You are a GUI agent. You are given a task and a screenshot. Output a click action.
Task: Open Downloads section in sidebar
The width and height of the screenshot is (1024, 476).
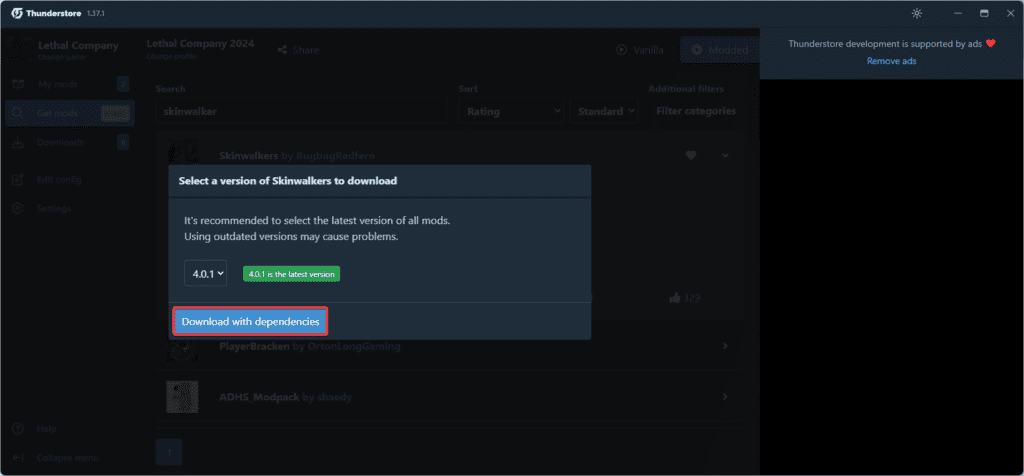pos(60,143)
